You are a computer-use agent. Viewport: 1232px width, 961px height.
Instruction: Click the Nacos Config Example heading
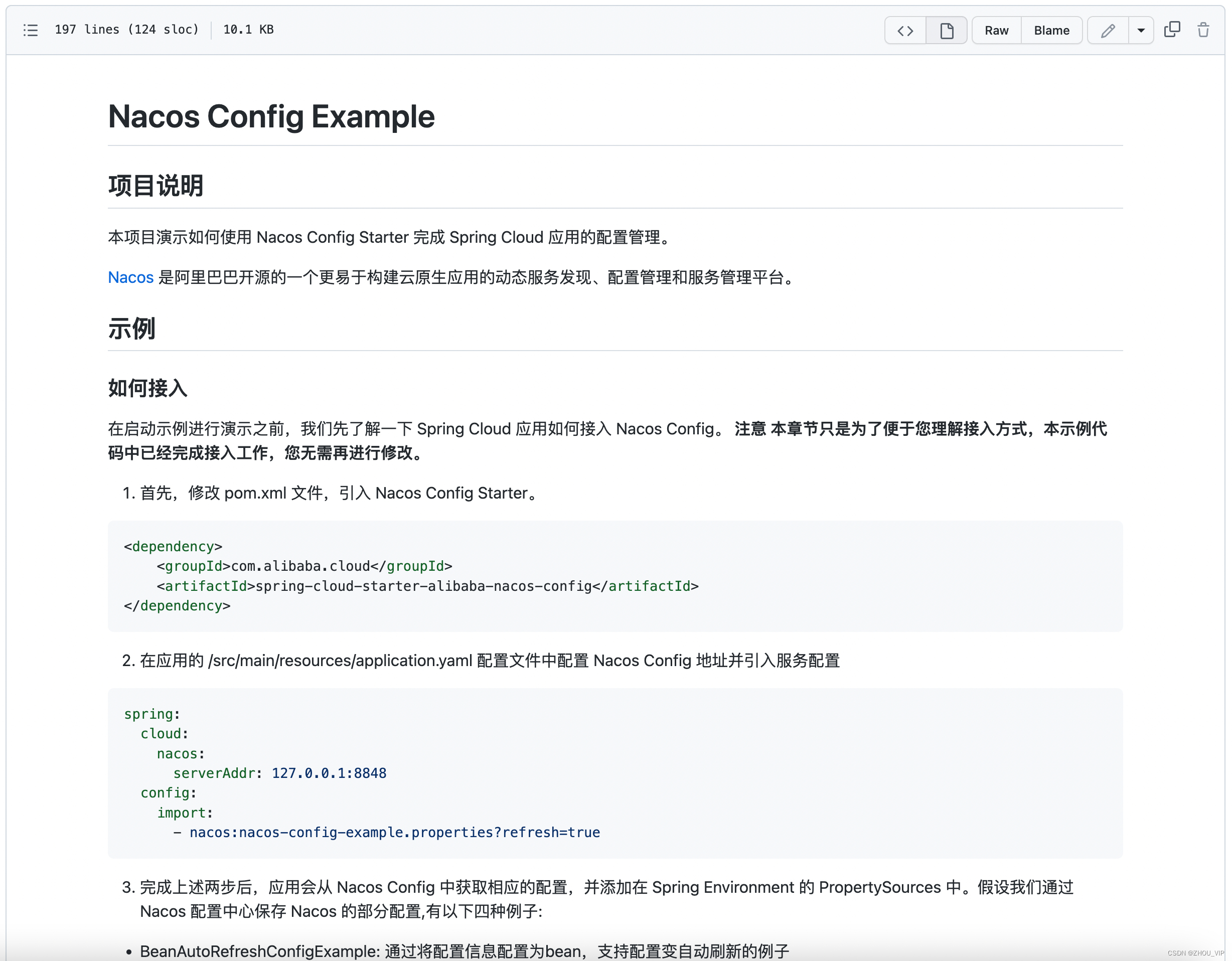tap(271, 116)
